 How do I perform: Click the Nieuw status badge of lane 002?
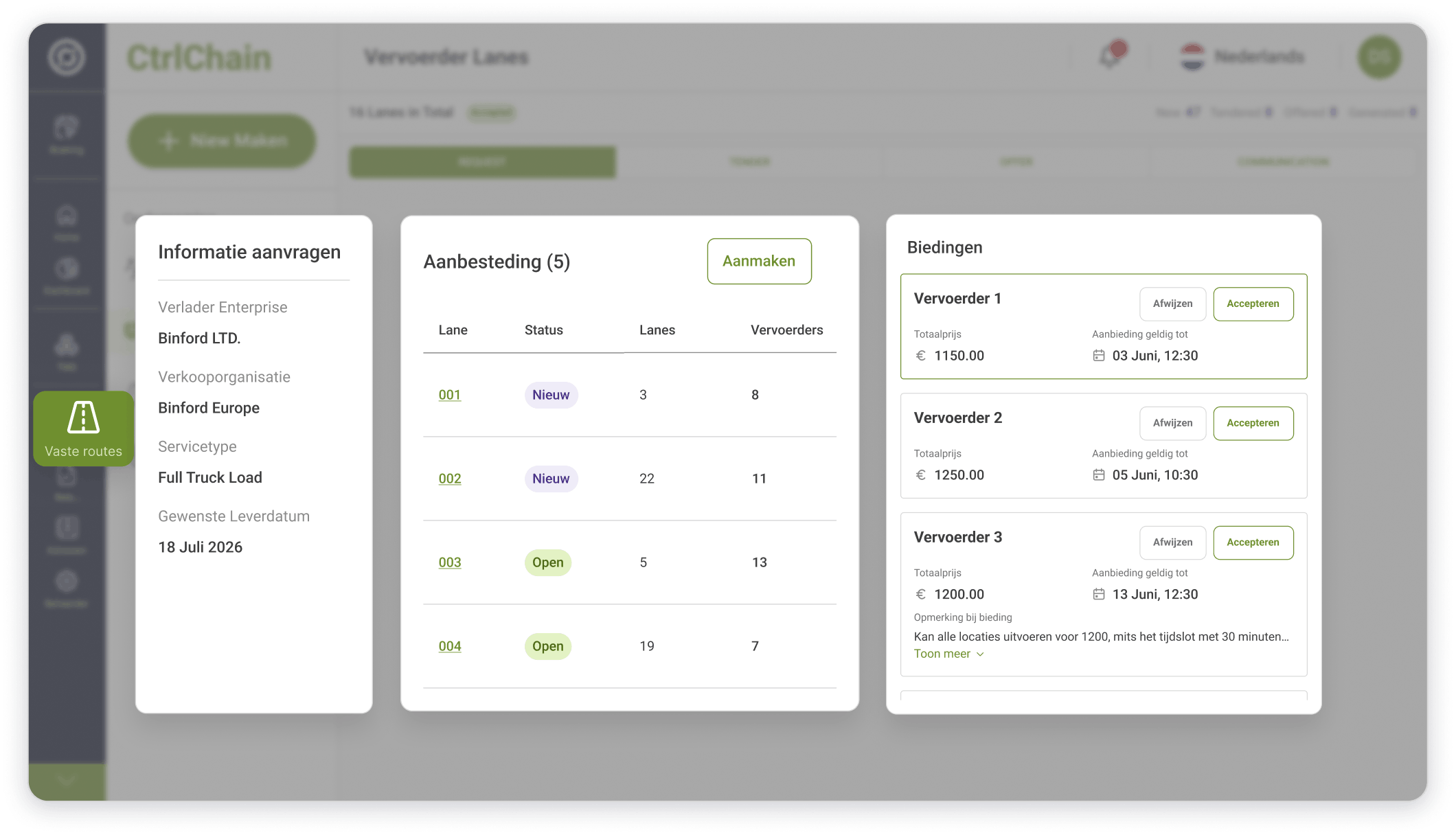551,479
